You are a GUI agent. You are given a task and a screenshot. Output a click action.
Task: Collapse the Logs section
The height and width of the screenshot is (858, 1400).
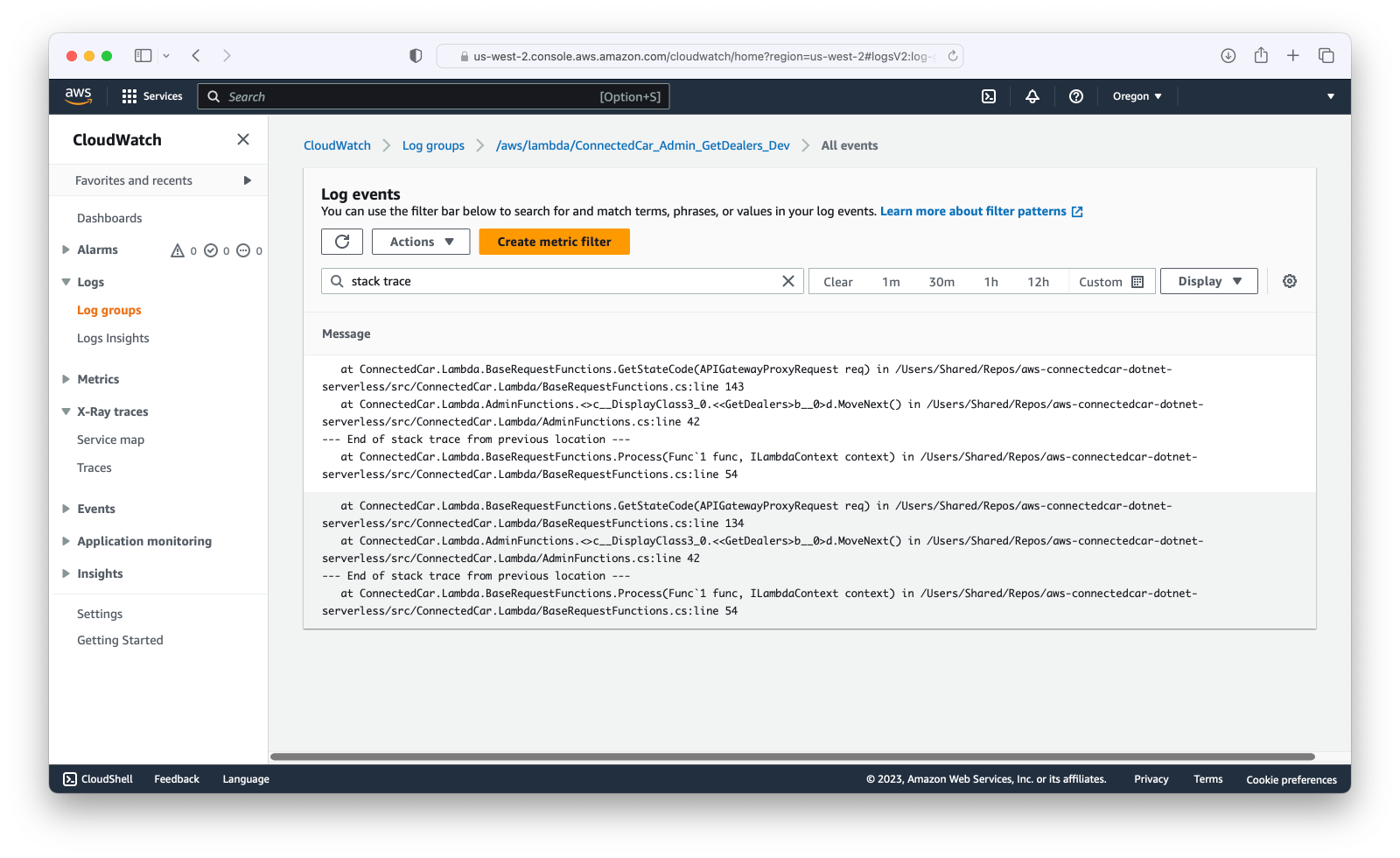(x=66, y=282)
